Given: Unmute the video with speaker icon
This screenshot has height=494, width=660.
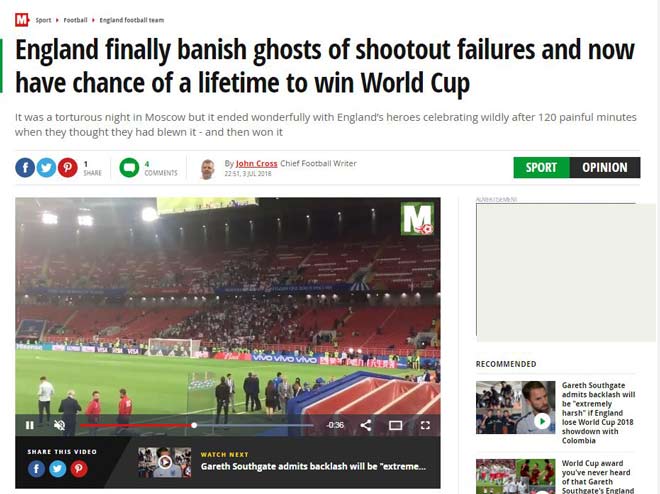Looking at the screenshot, I should (x=59, y=425).
